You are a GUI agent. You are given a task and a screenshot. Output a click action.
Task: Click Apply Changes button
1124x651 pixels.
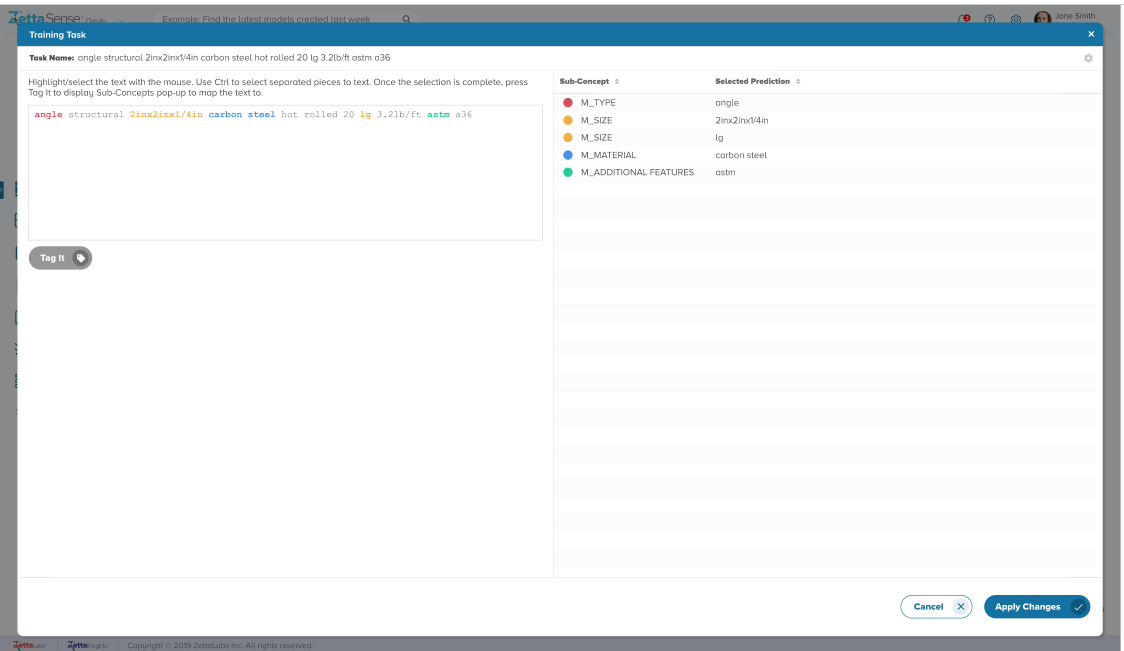pyautogui.click(x=1036, y=607)
